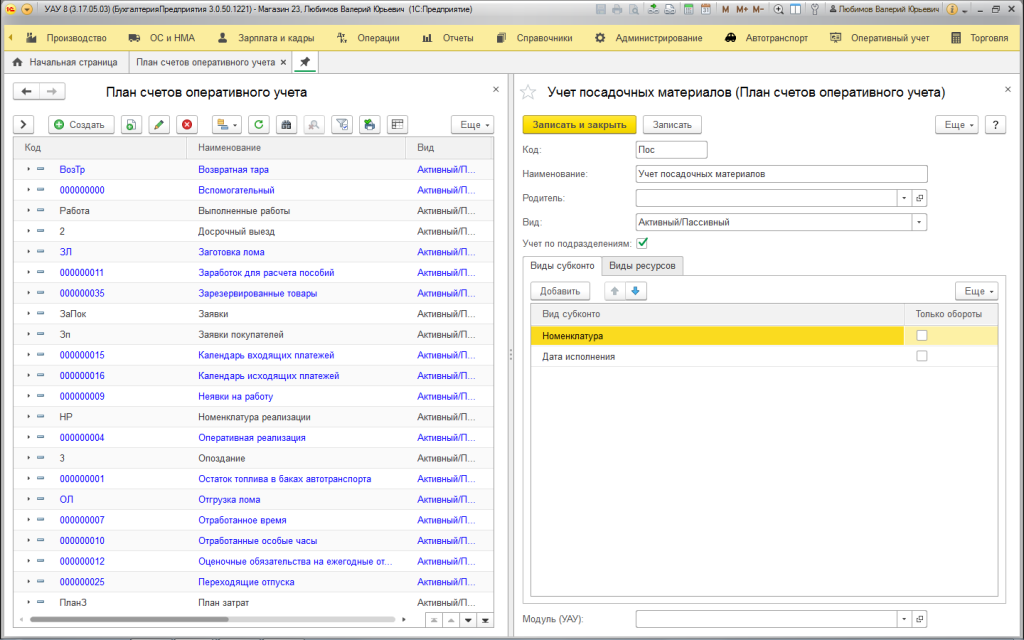The height and width of the screenshot is (640, 1024).
Task: Open the Родитель dropdown arrow
Action: tap(904, 198)
